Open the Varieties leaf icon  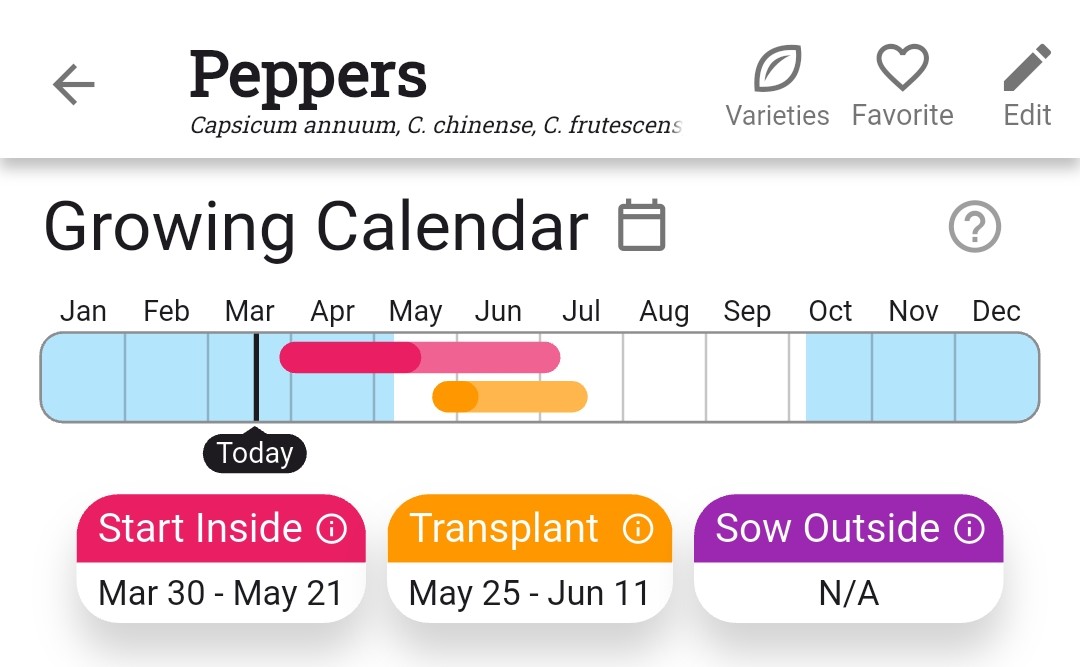778,67
